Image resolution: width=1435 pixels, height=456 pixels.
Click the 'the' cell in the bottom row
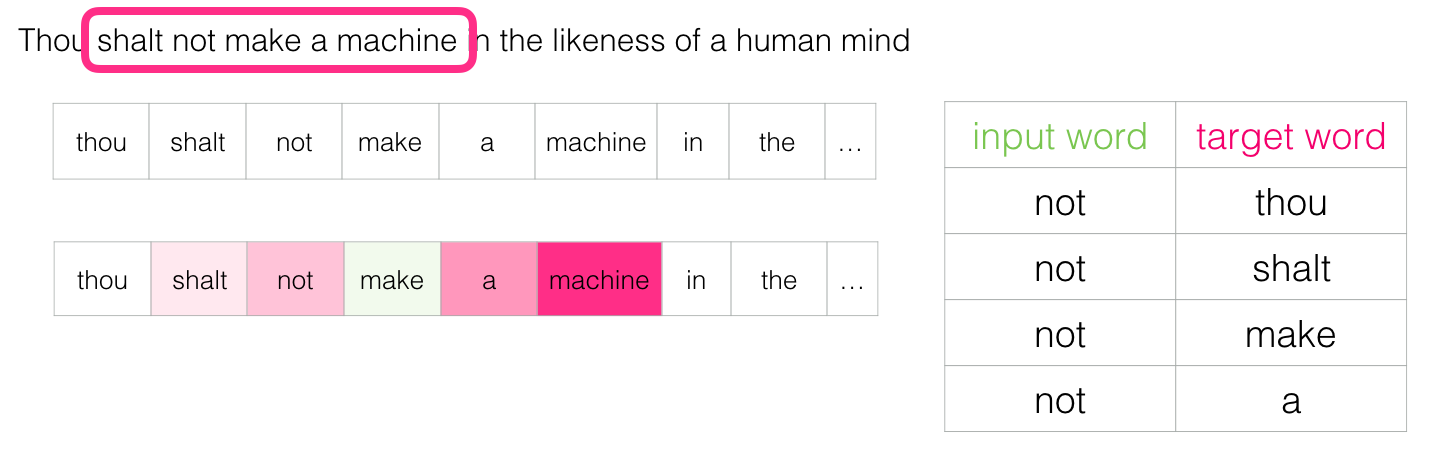tap(779, 279)
